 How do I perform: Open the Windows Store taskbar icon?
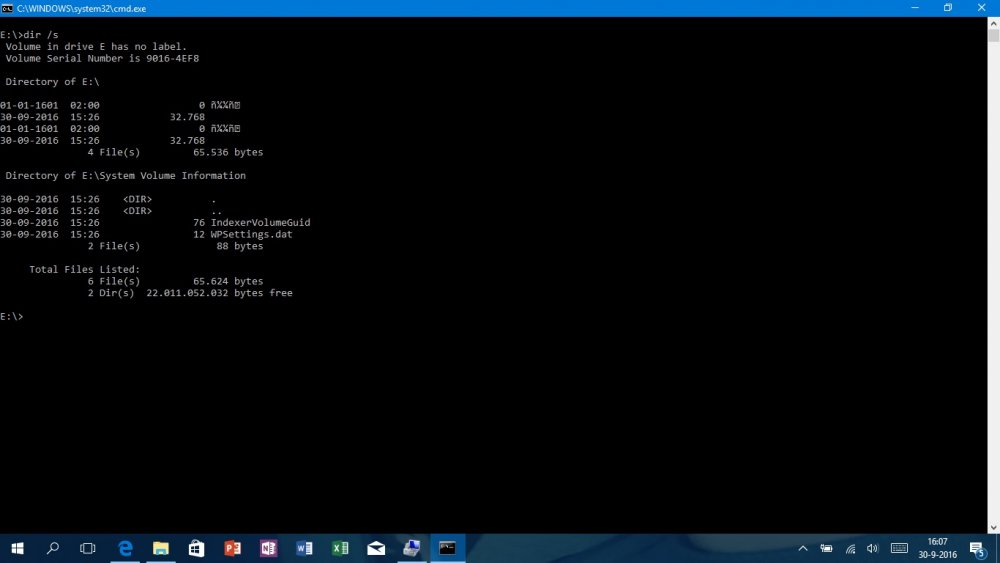[196, 548]
